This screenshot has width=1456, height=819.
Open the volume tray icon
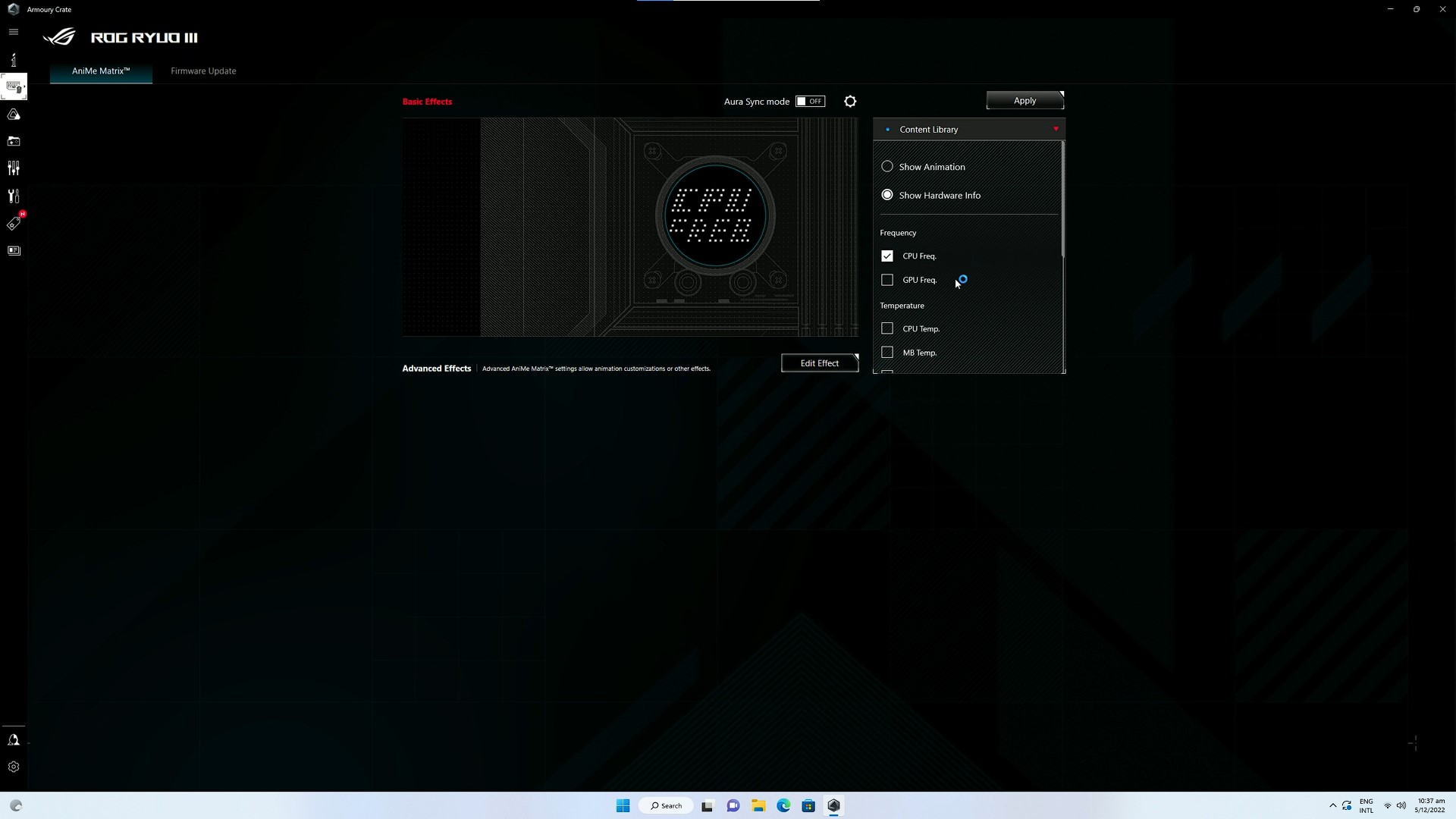point(1401,805)
